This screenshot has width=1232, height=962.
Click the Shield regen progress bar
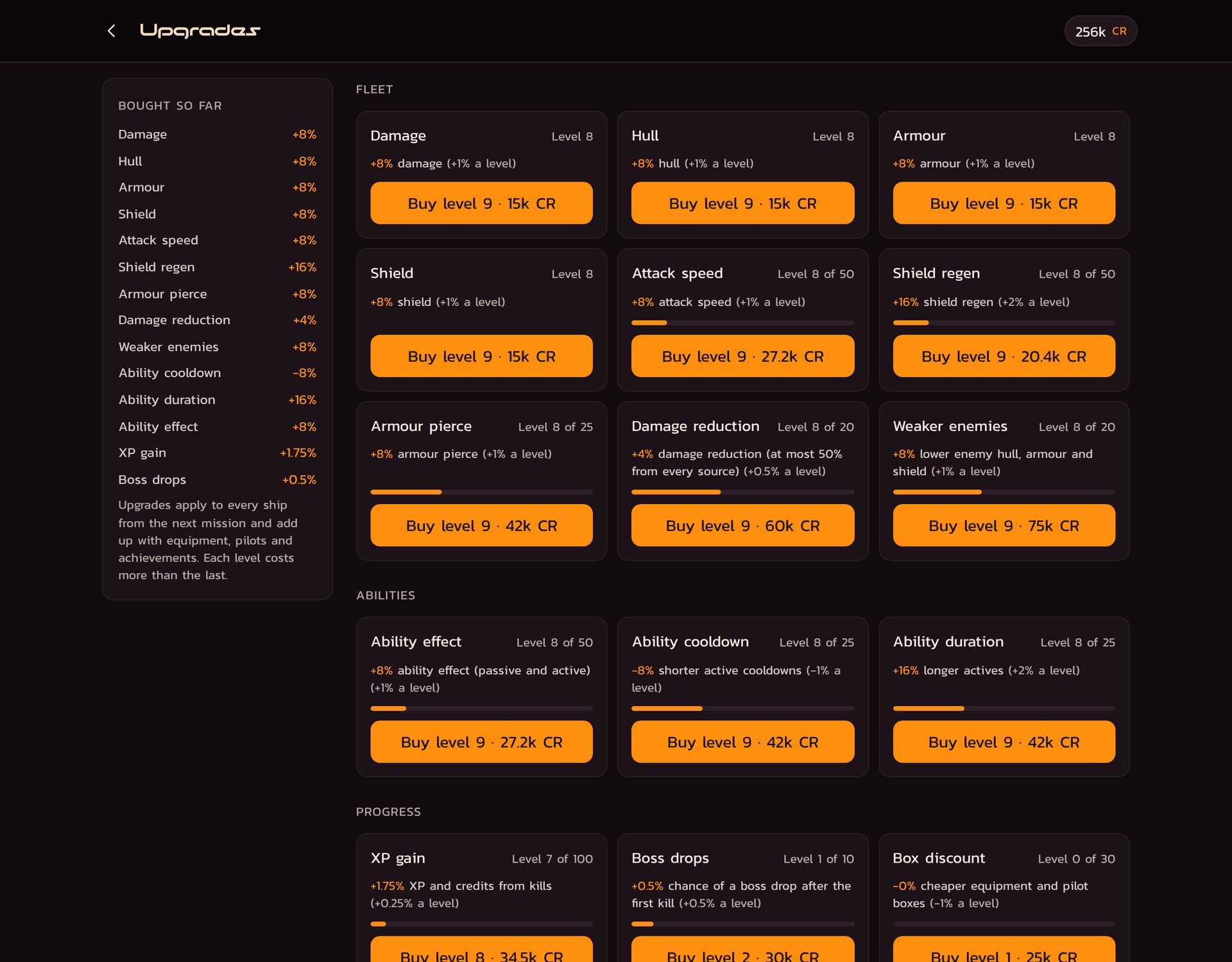click(1004, 323)
